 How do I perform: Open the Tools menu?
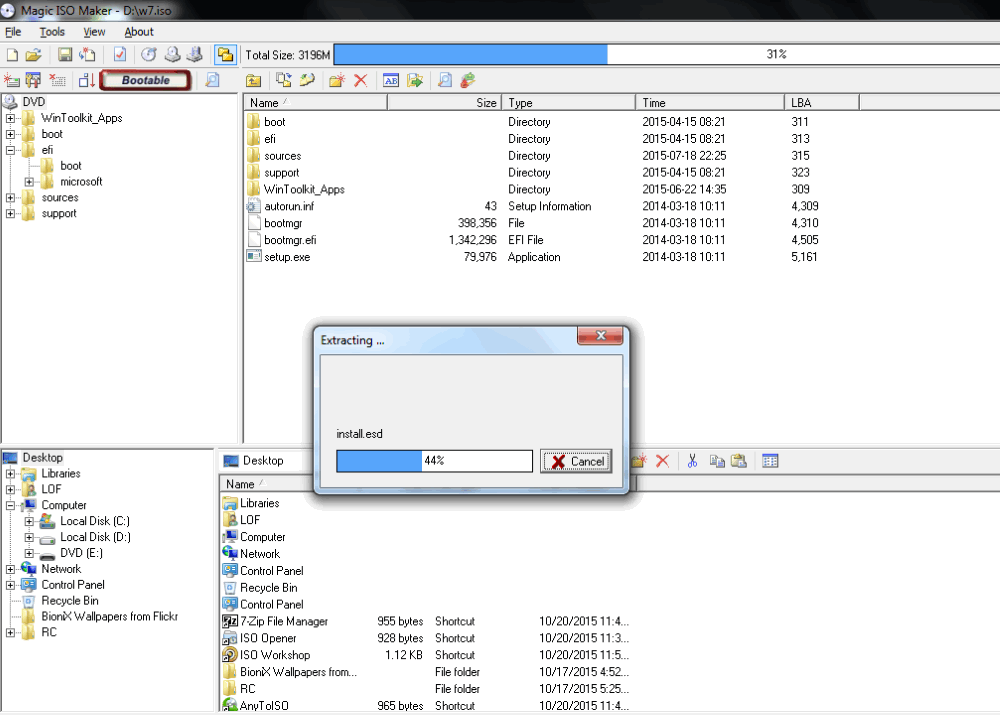[52, 32]
